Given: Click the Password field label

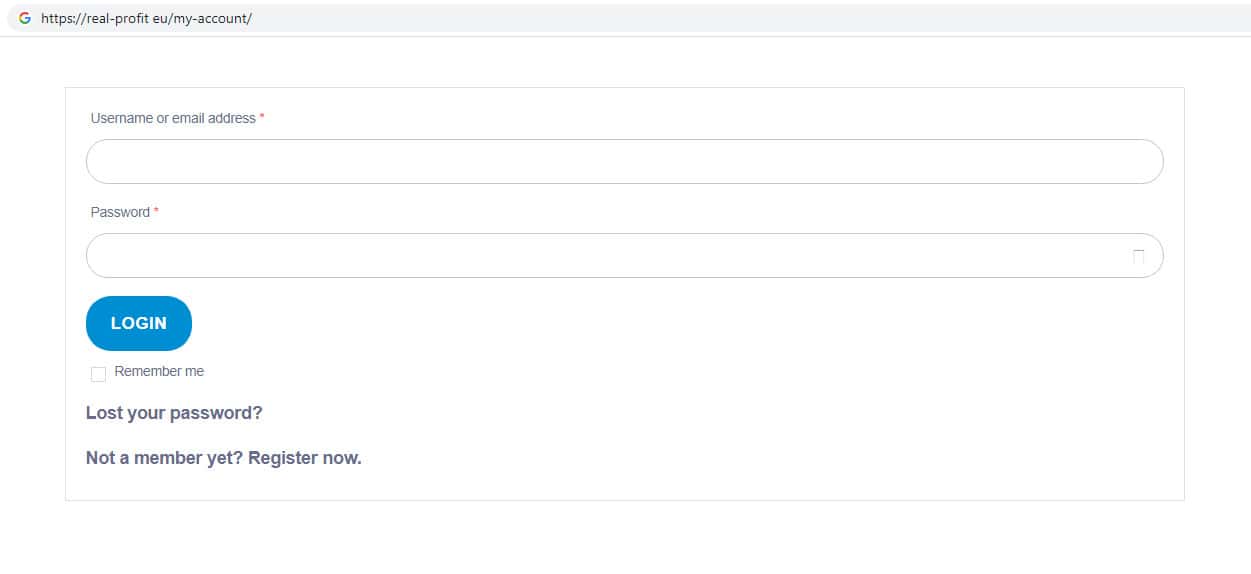Looking at the screenshot, I should [120, 212].
